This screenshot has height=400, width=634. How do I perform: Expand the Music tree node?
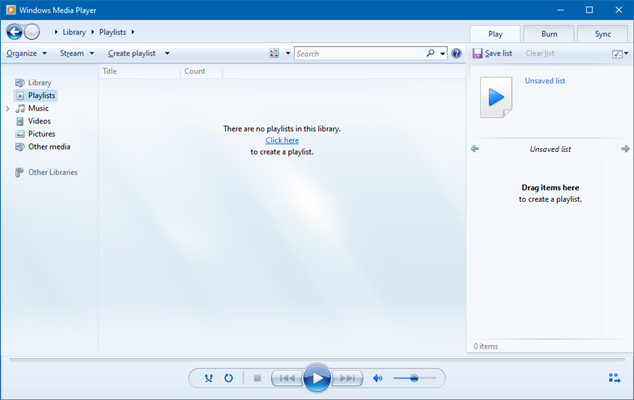coord(7,108)
